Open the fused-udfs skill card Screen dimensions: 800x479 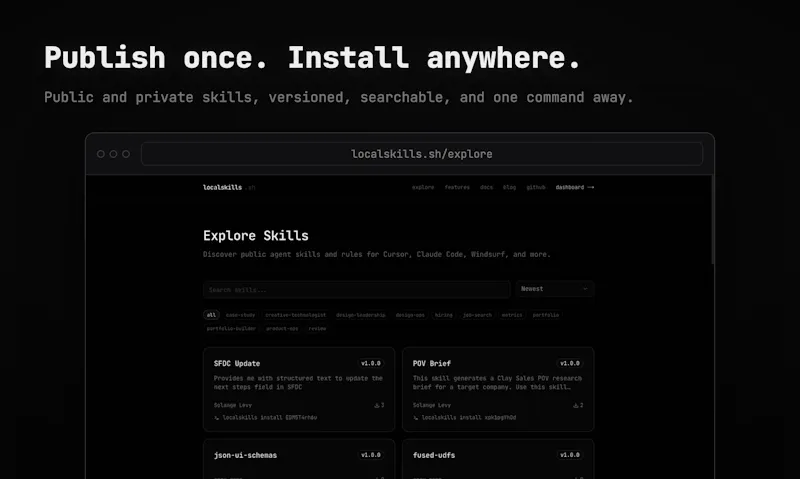[x=498, y=459]
